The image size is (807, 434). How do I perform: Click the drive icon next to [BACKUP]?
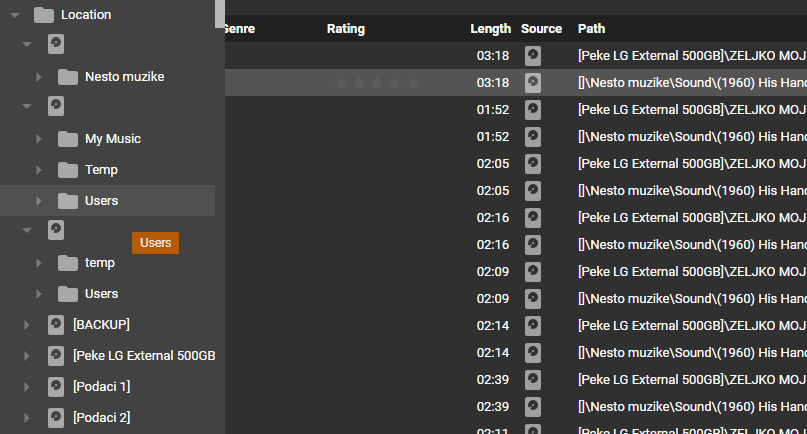tap(56, 325)
